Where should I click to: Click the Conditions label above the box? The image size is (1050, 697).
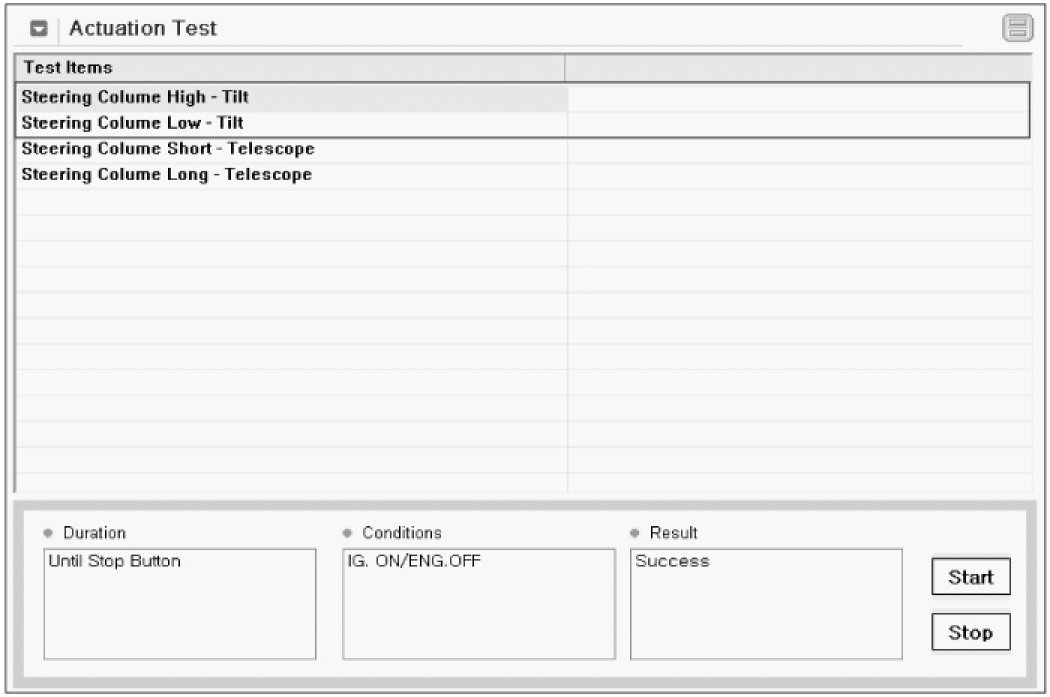401,533
